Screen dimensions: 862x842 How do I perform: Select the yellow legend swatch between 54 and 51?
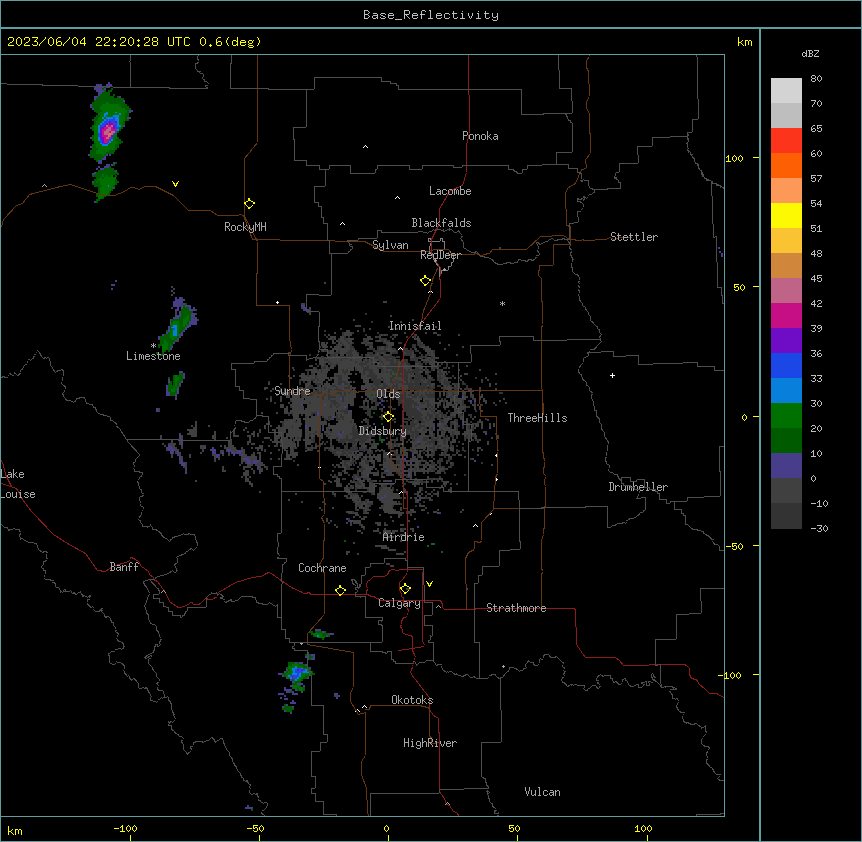[x=786, y=215]
